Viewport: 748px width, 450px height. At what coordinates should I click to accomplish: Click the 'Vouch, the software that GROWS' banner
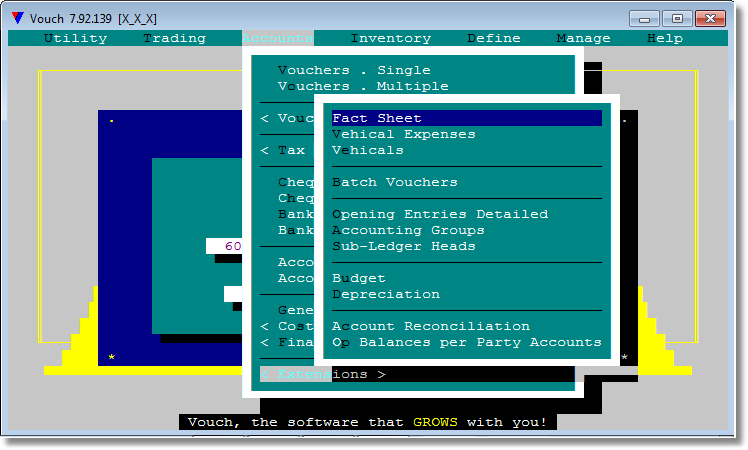[x=367, y=422]
